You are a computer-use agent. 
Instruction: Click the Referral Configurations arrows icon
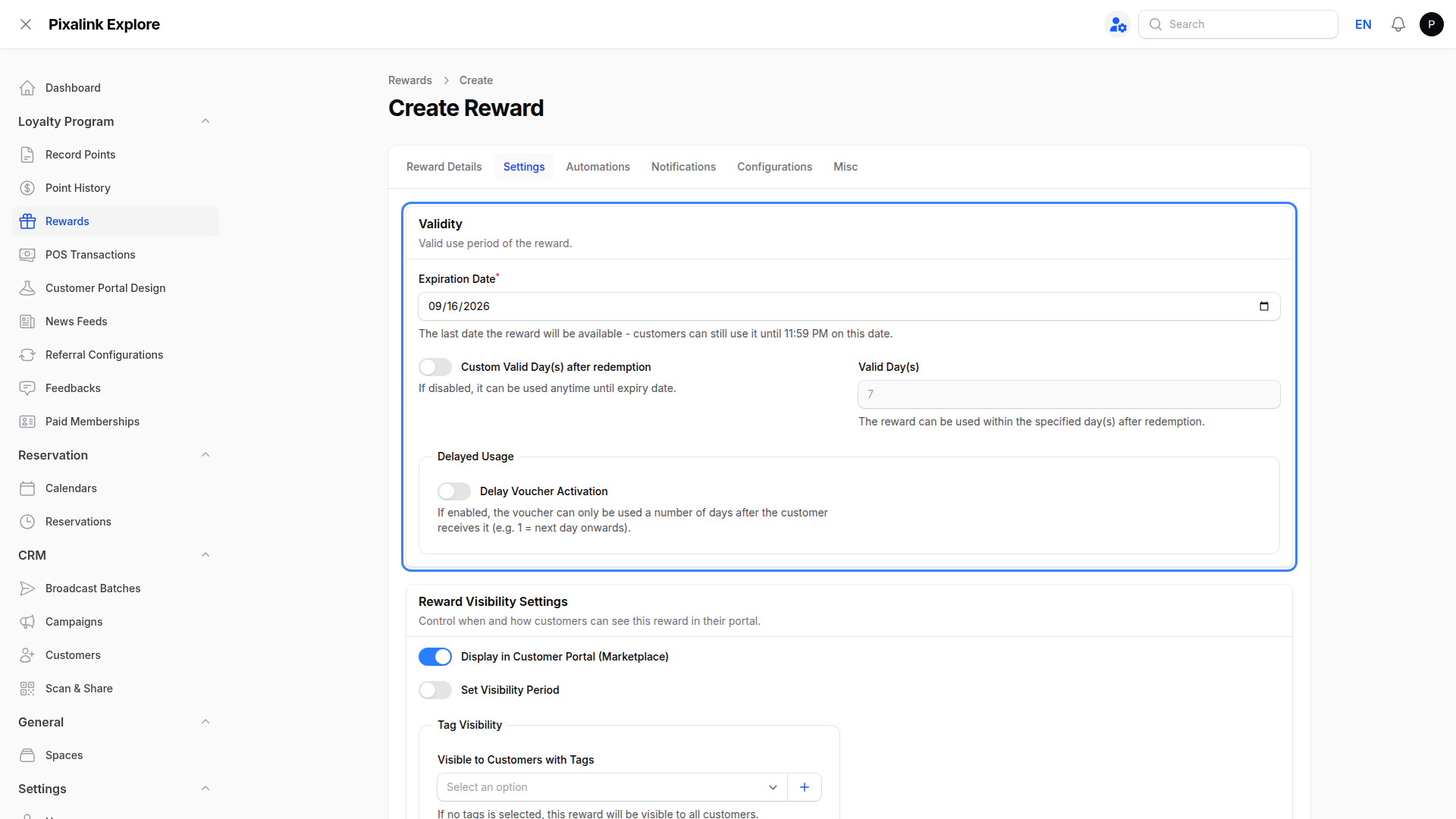tap(27, 355)
